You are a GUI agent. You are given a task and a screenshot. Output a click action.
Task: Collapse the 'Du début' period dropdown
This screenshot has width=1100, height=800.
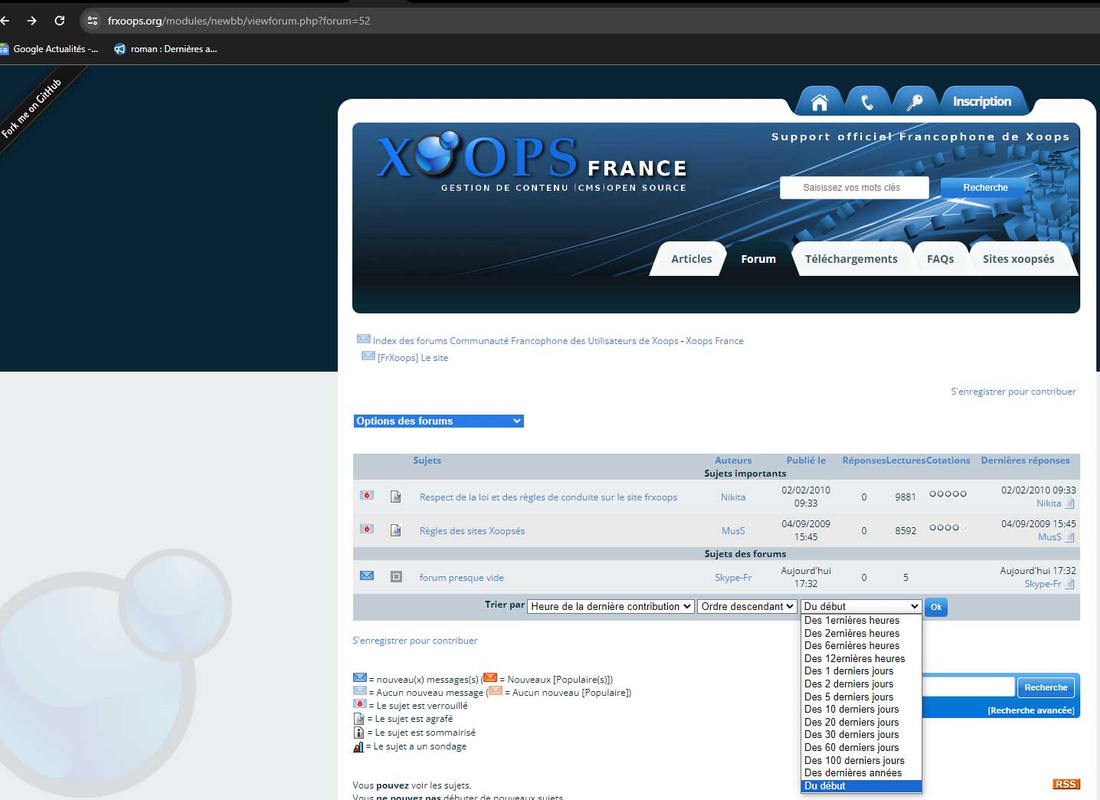(x=861, y=606)
